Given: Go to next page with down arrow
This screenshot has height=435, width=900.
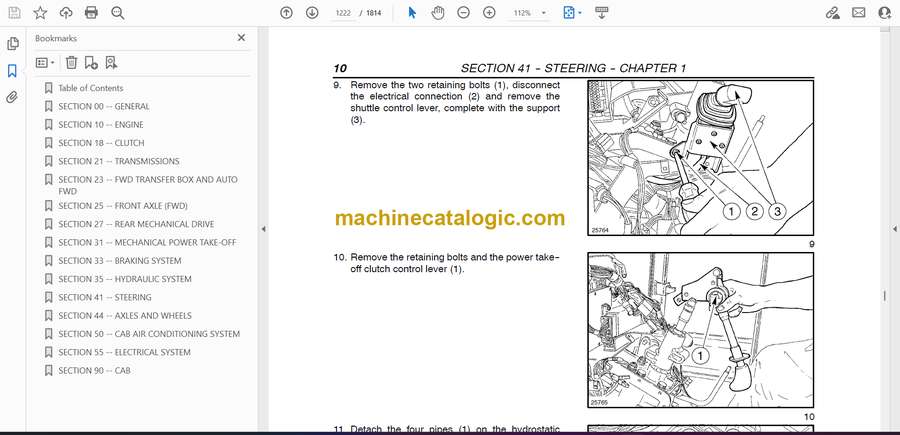Looking at the screenshot, I should (x=312, y=13).
